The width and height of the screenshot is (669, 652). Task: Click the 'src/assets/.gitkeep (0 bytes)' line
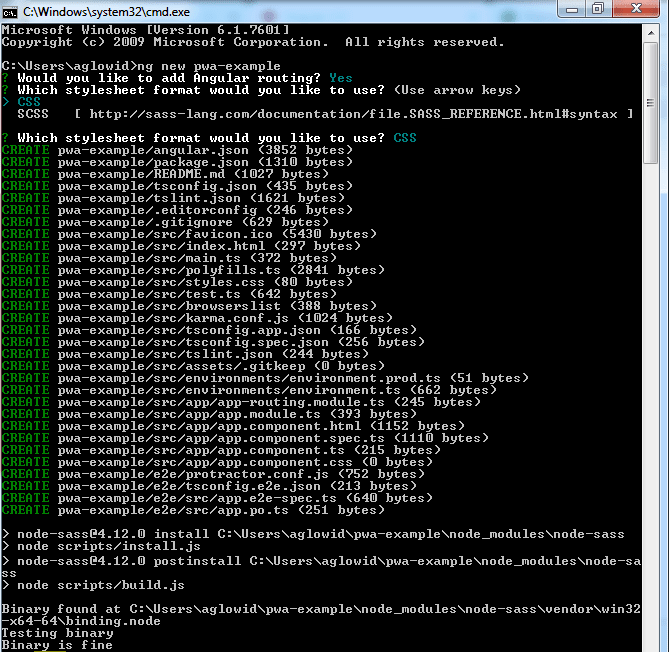click(193, 366)
